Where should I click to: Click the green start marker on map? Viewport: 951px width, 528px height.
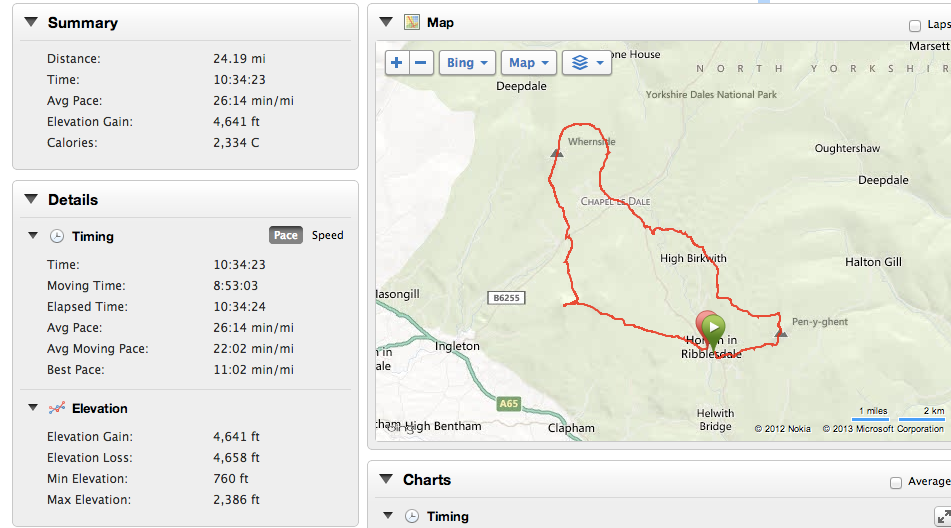(x=713, y=326)
